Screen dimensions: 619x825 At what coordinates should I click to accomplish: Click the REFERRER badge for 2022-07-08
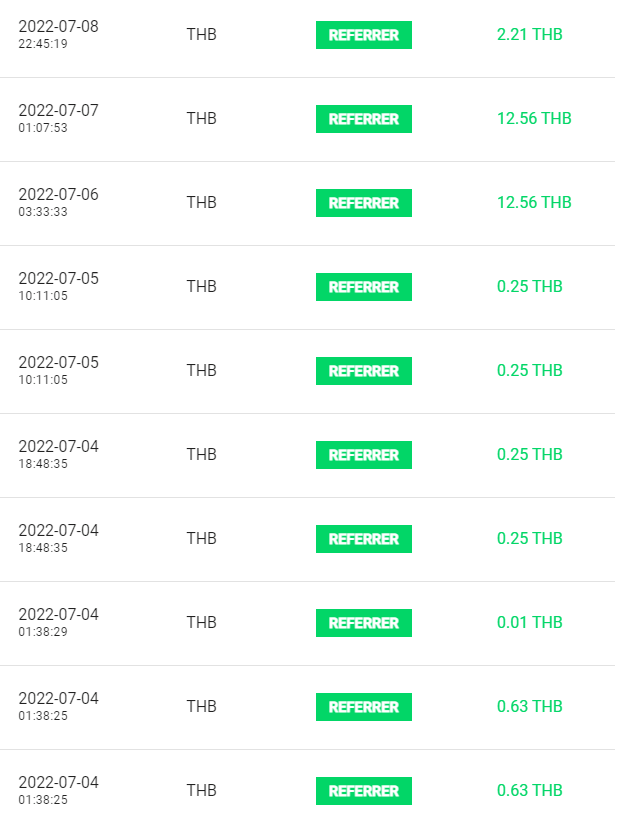click(364, 35)
